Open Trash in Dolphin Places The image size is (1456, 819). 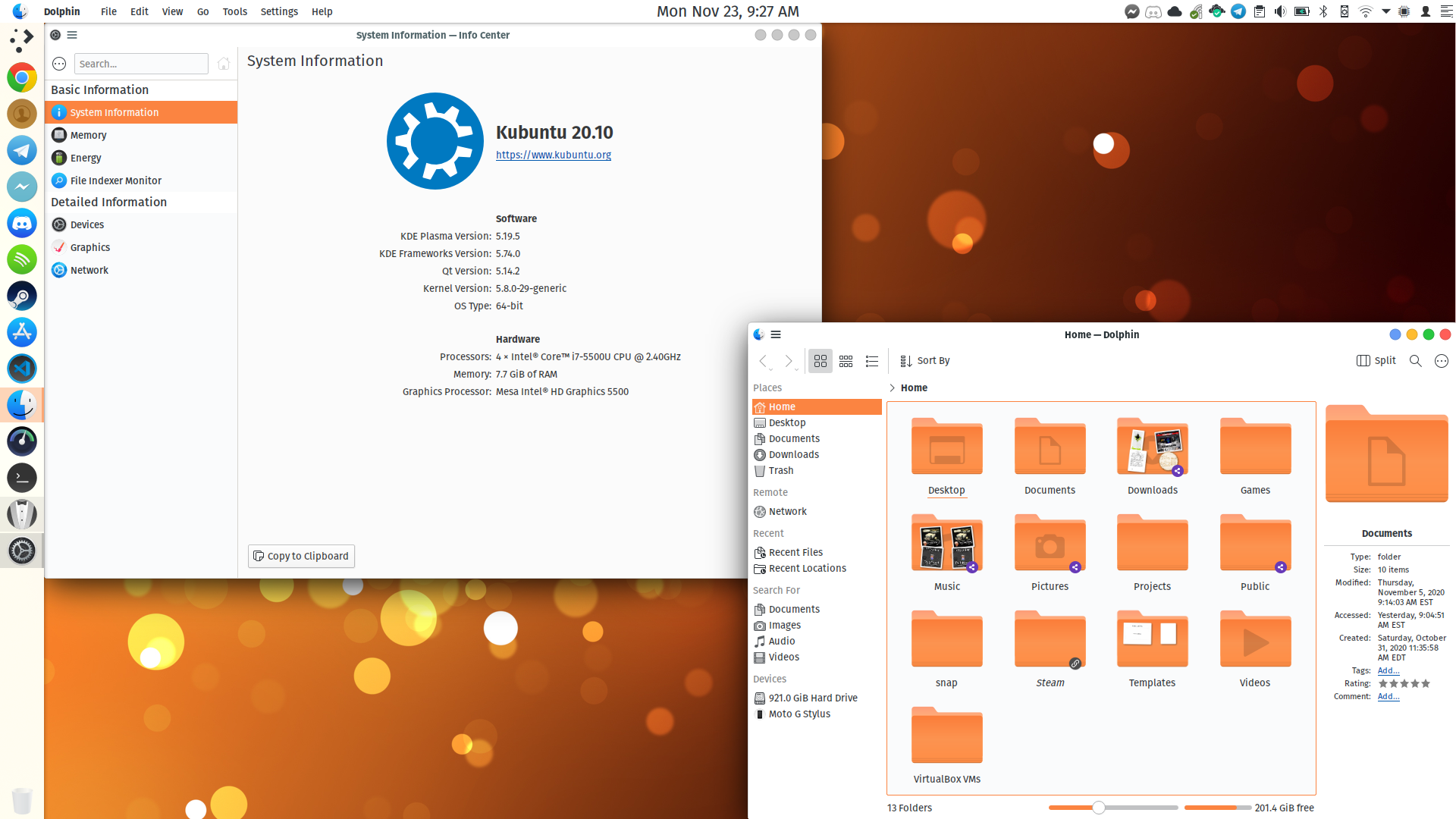coord(817,470)
